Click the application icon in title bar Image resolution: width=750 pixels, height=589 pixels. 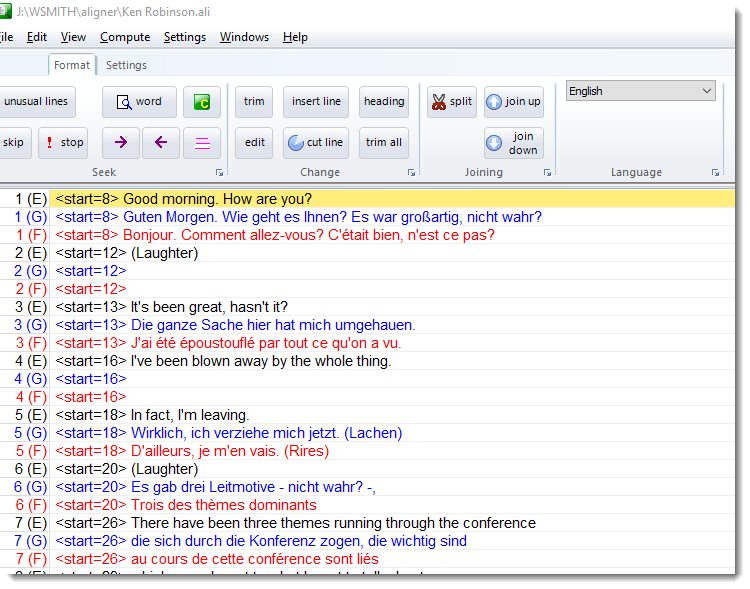click(5, 11)
